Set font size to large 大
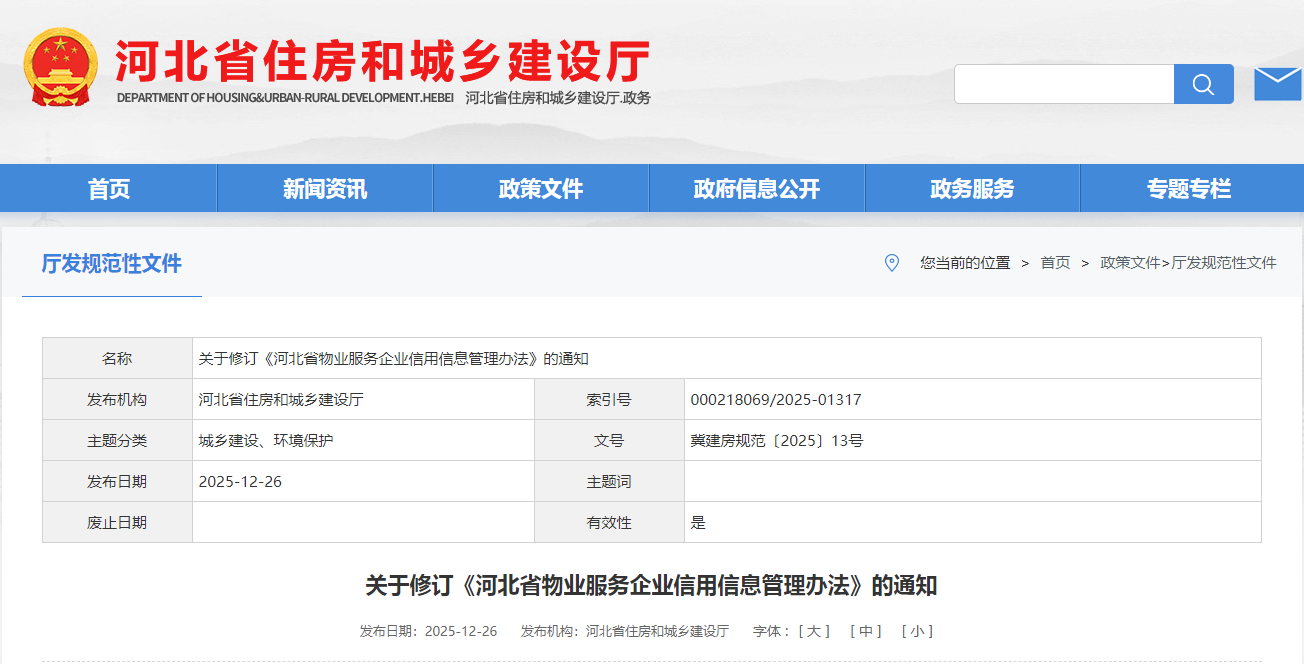Screen dimensions: 1304x664 813,631
